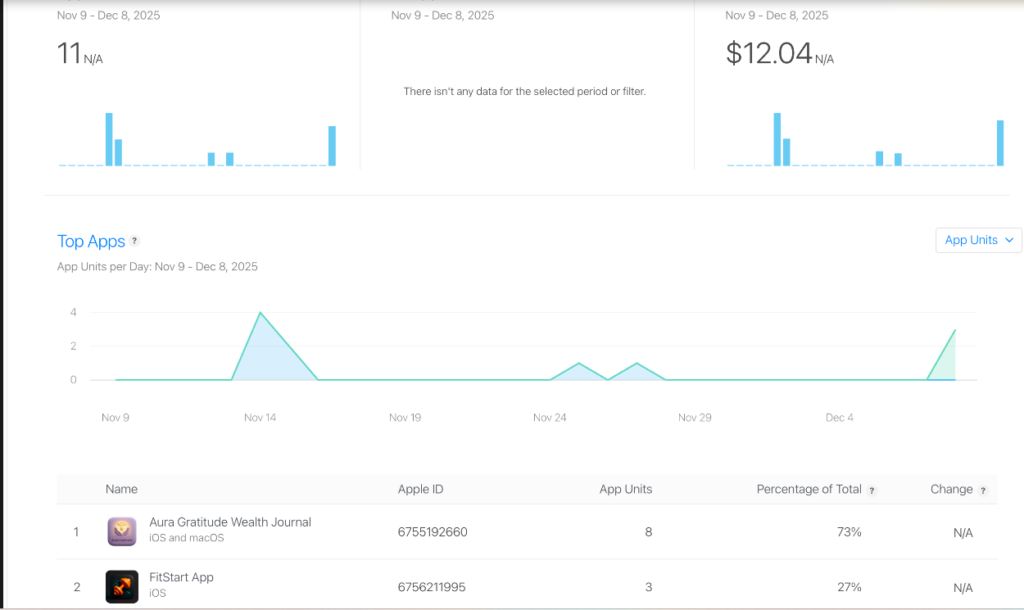
Task: Click the Aura Gratitude Wealth Journal app icon
Action: [x=122, y=531]
